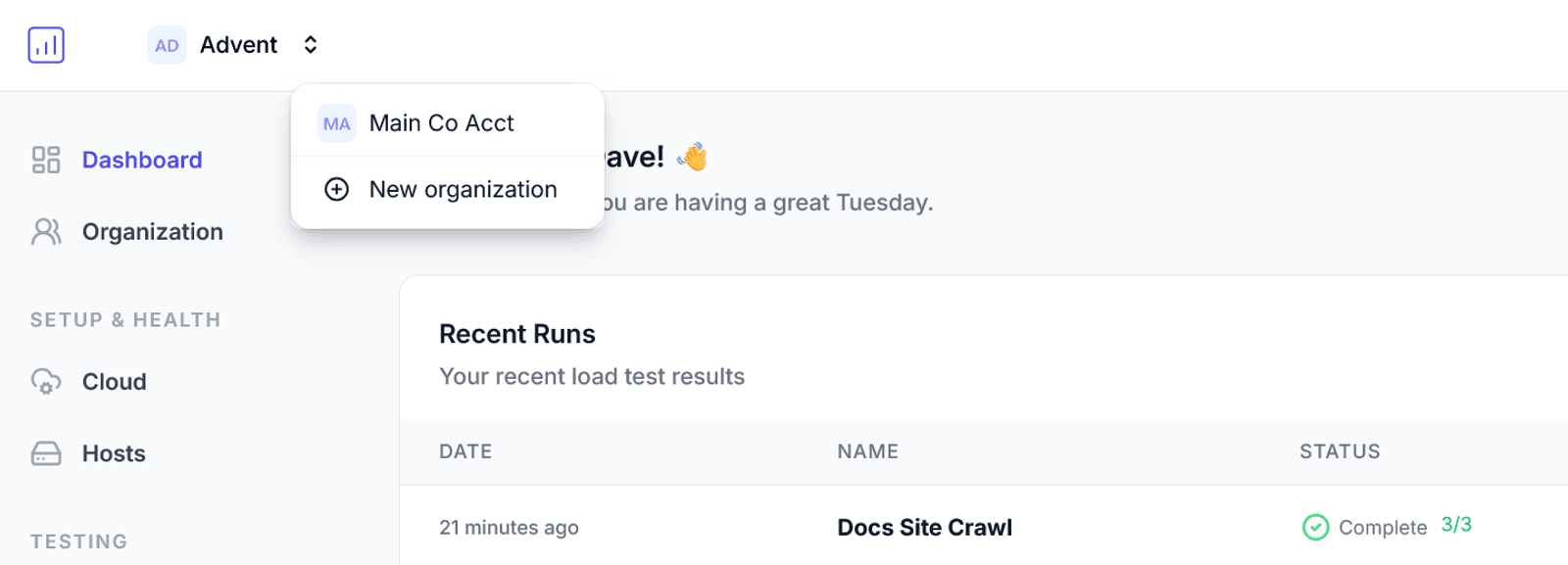Select Main Co Acct from the menu
This screenshot has height=565, width=1568.
coord(441,122)
